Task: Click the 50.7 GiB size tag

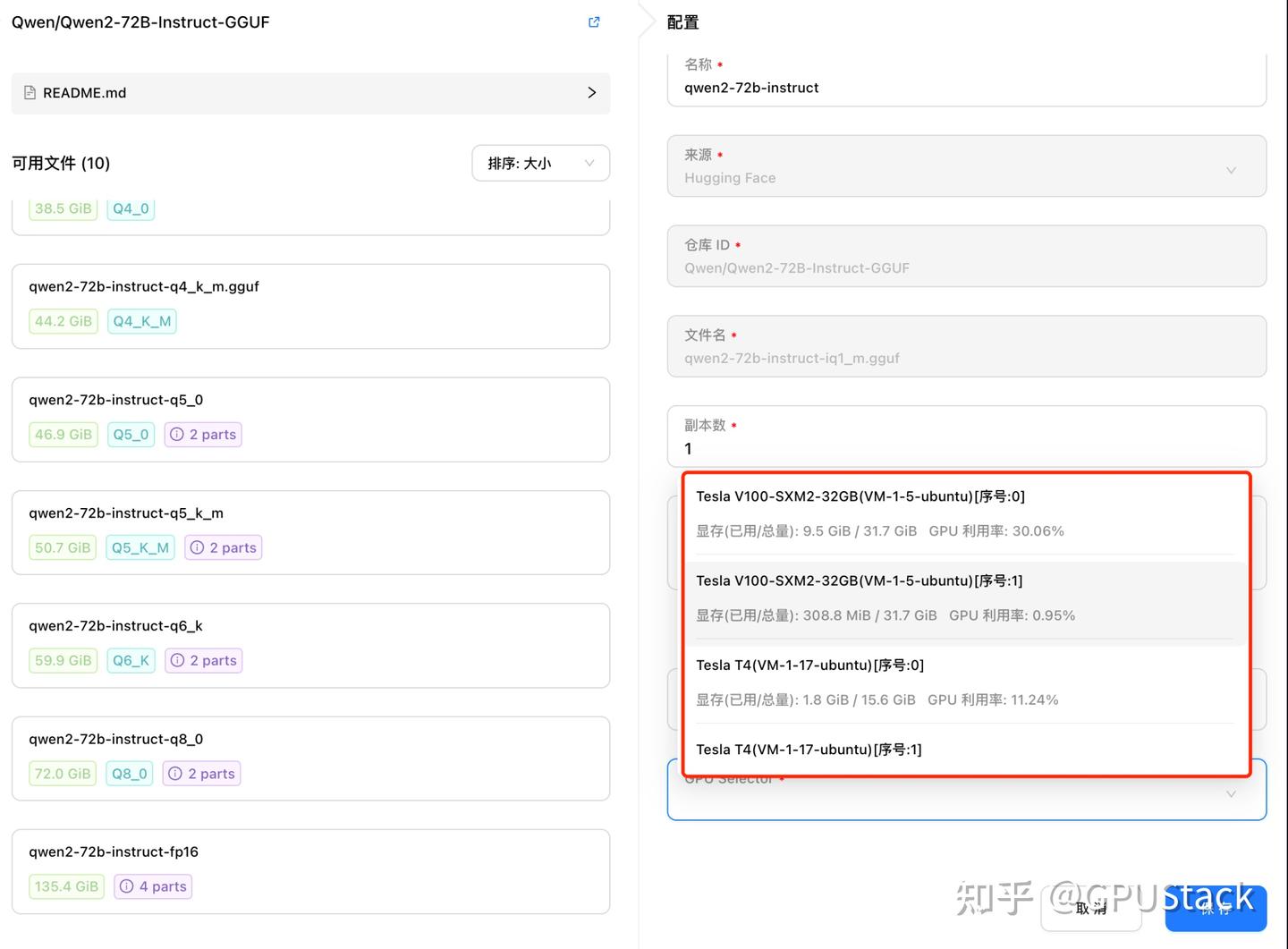Action: 63,547
